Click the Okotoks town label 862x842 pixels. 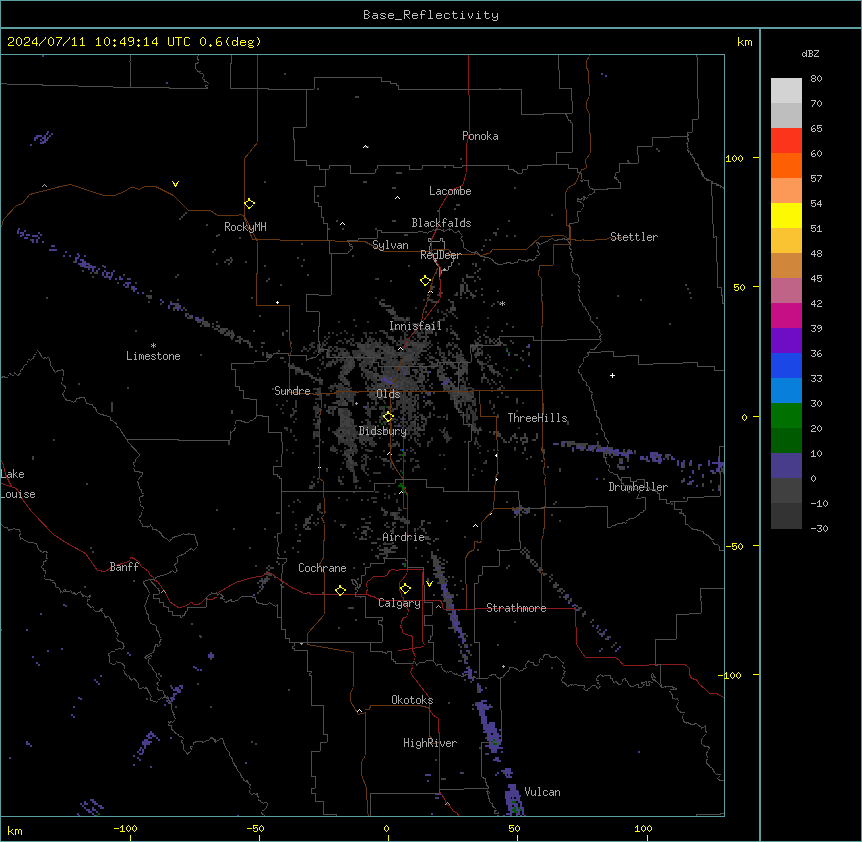[412, 700]
